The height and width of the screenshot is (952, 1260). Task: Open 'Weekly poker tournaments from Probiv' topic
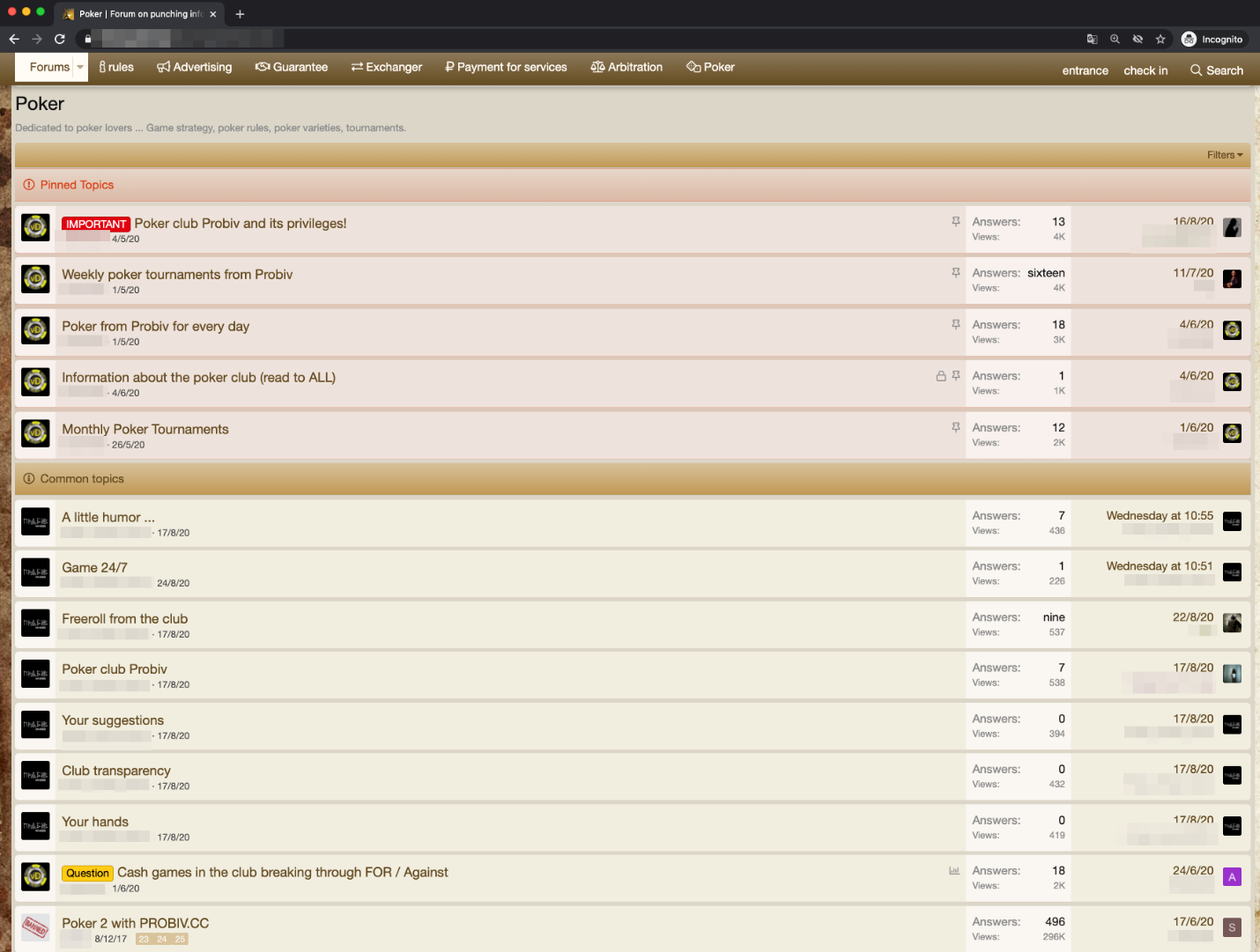click(177, 275)
